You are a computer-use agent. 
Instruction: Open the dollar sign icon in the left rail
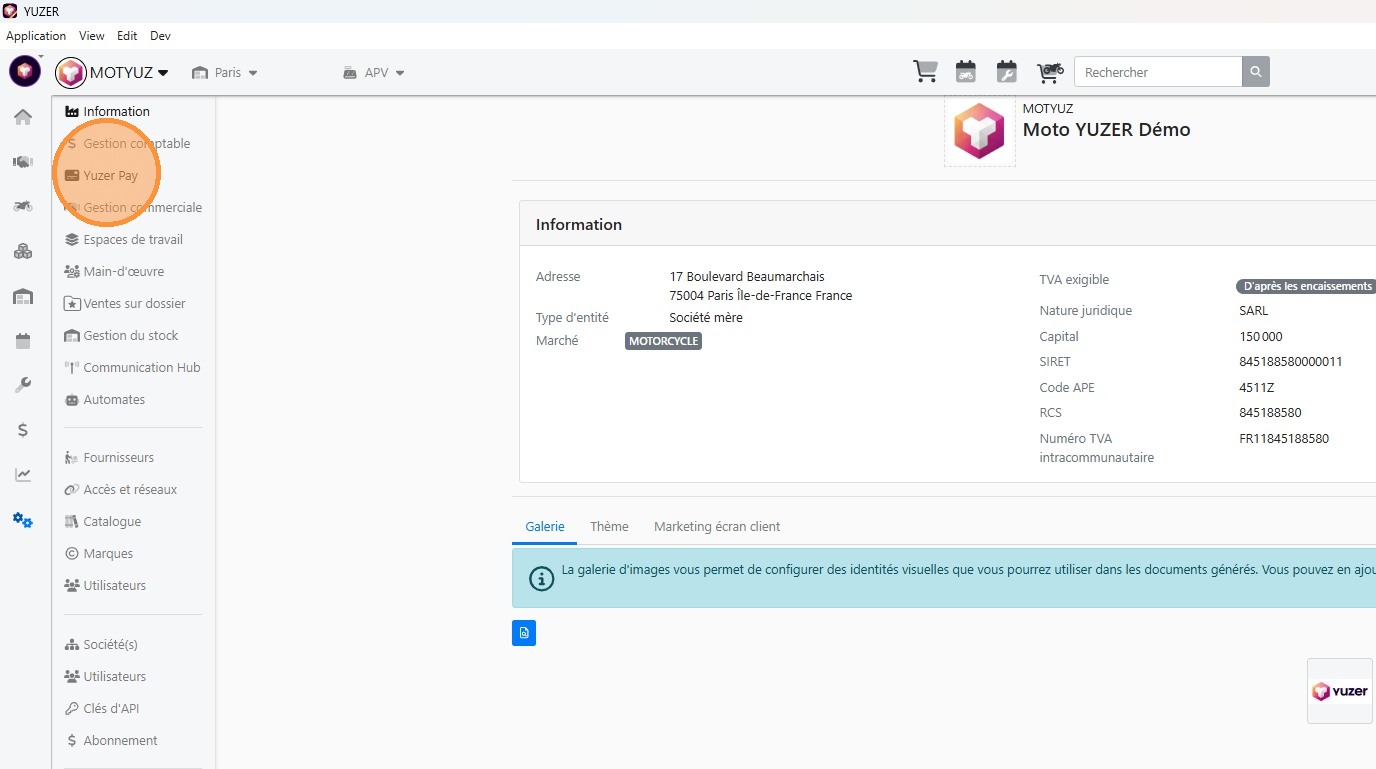coord(23,430)
